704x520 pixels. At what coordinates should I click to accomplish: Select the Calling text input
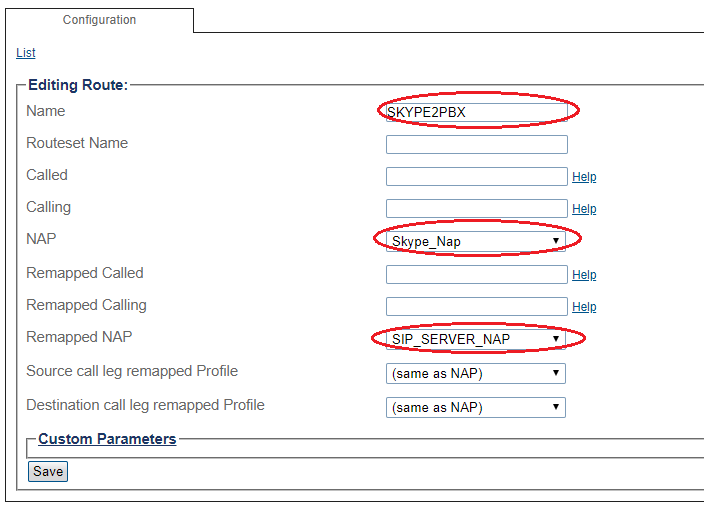point(476,208)
